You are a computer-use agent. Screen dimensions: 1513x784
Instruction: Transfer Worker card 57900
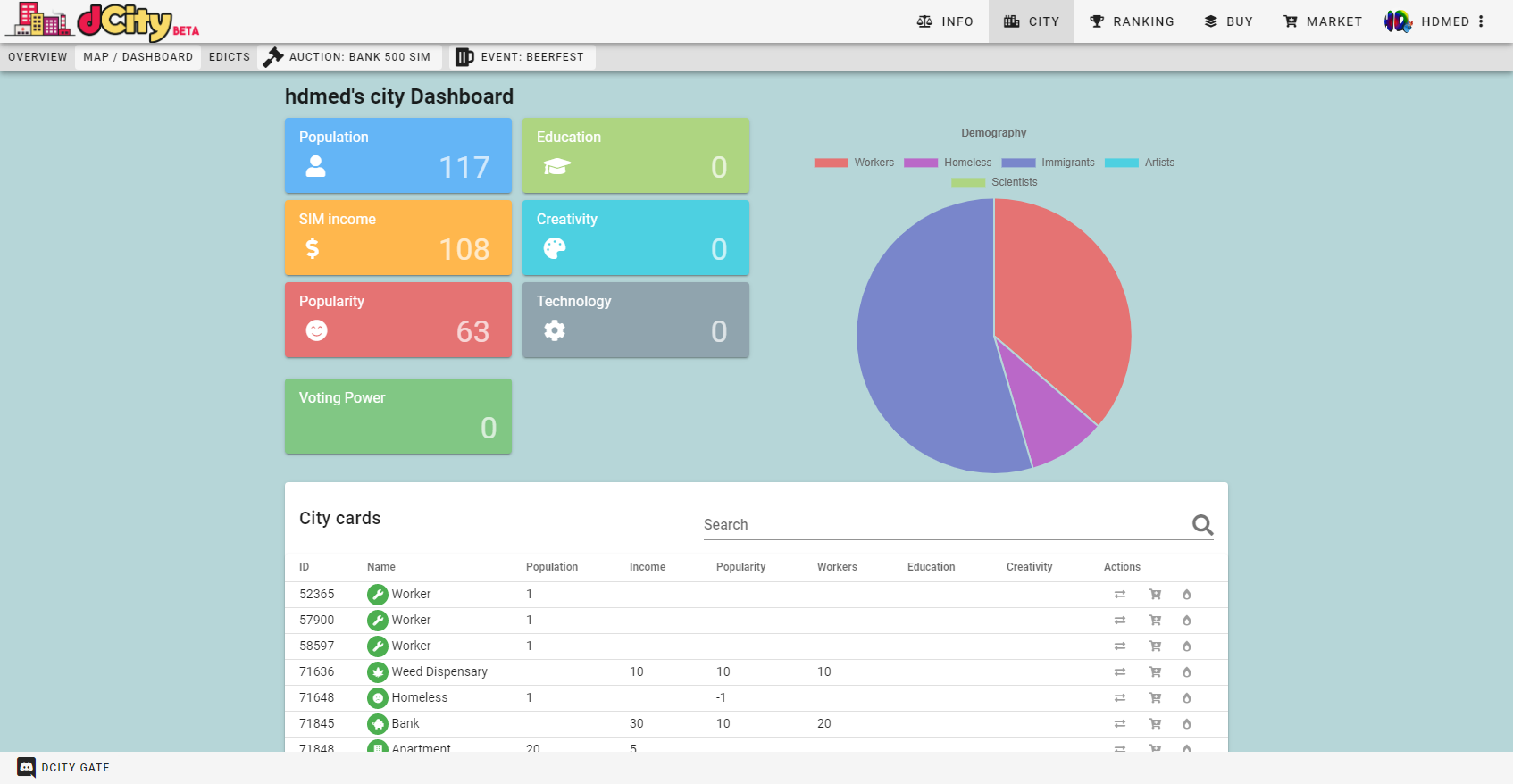click(x=1120, y=621)
